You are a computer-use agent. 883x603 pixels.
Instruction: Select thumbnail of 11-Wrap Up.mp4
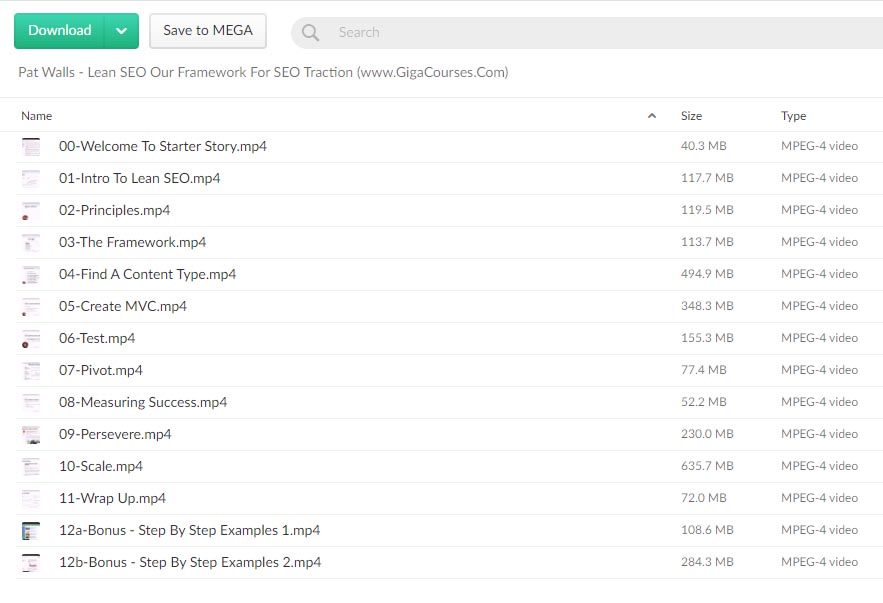pyautogui.click(x=31, y=499)
